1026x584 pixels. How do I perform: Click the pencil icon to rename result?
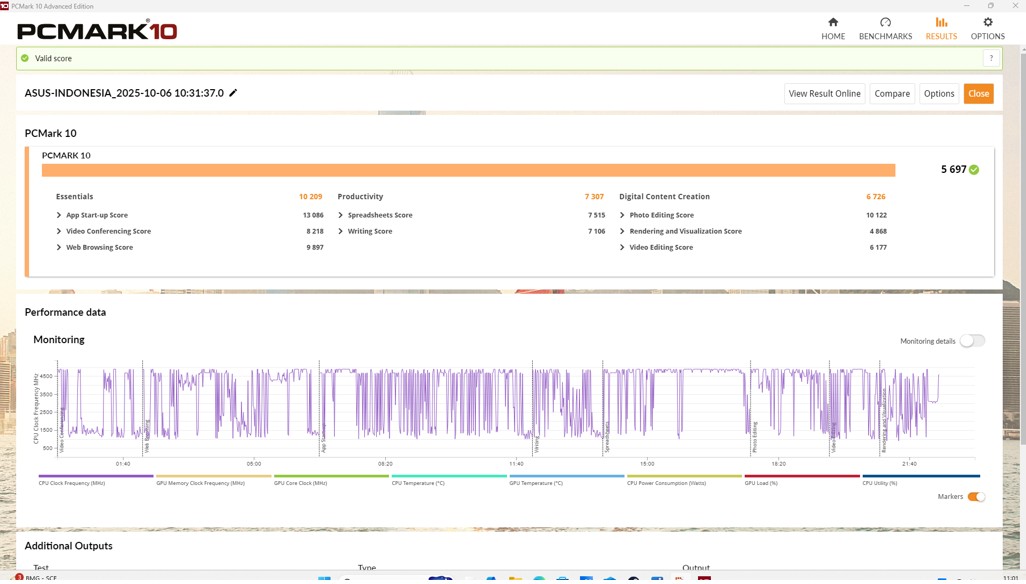coord(233,93)
